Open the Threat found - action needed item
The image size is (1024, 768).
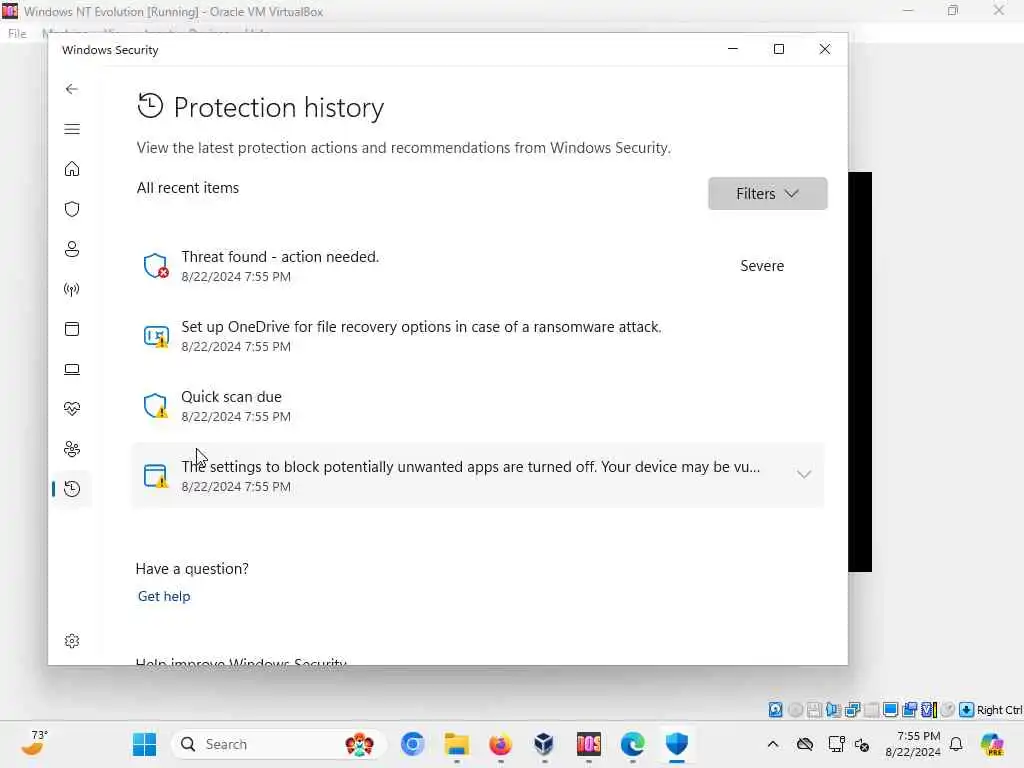[x=478, y=266]
